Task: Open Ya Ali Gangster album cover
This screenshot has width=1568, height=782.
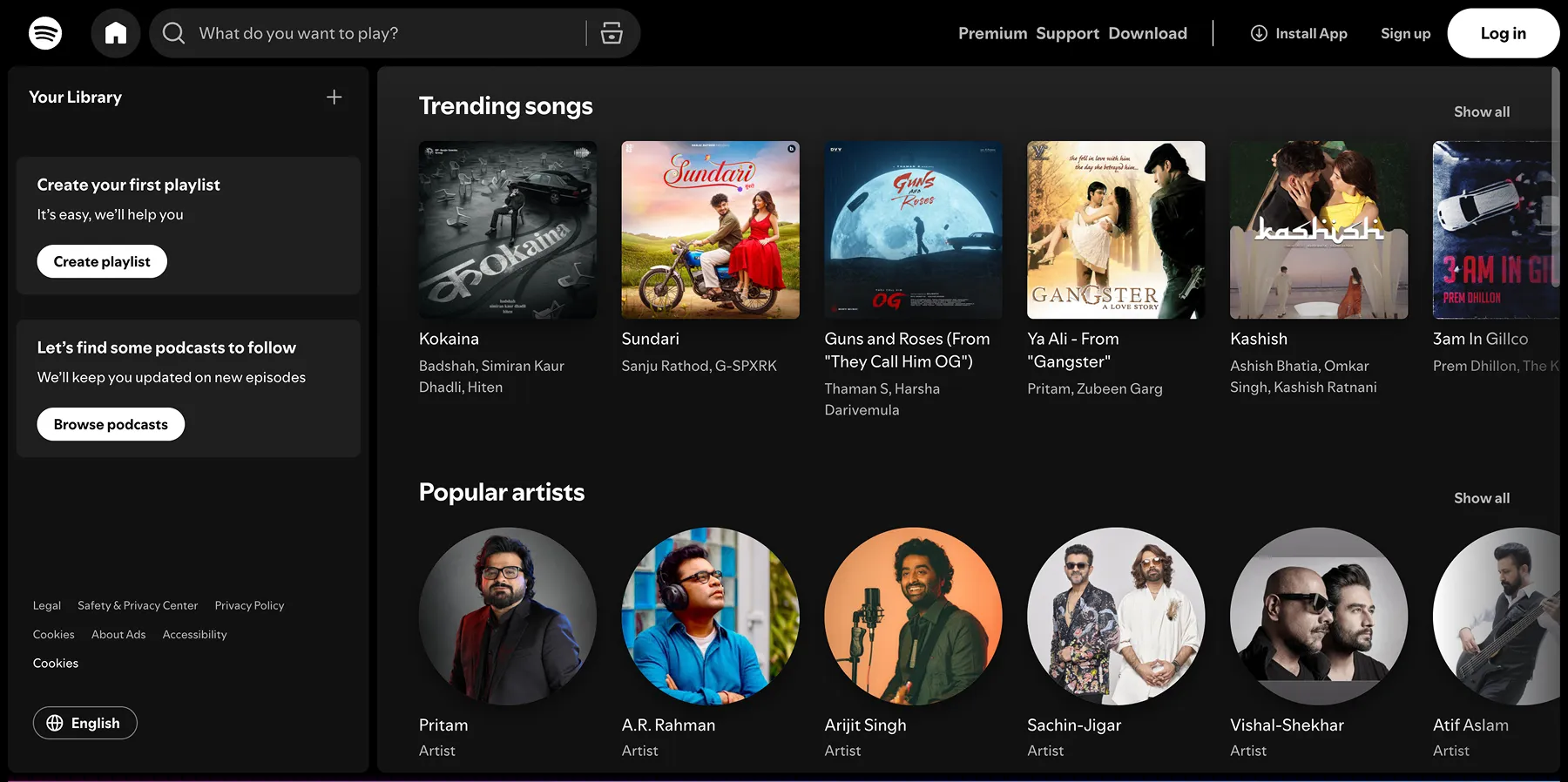Action: [x=1116, y=230]
